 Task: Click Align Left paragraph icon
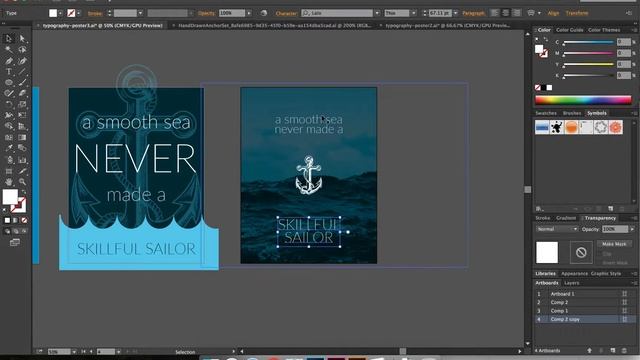click(x=494, y=13)
